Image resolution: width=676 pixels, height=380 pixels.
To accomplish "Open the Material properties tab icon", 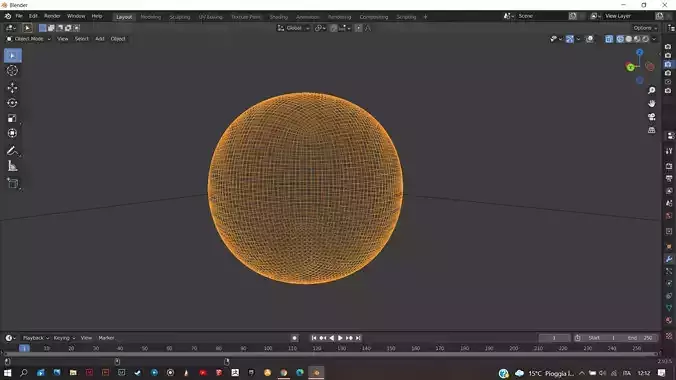I will (669, 320).
